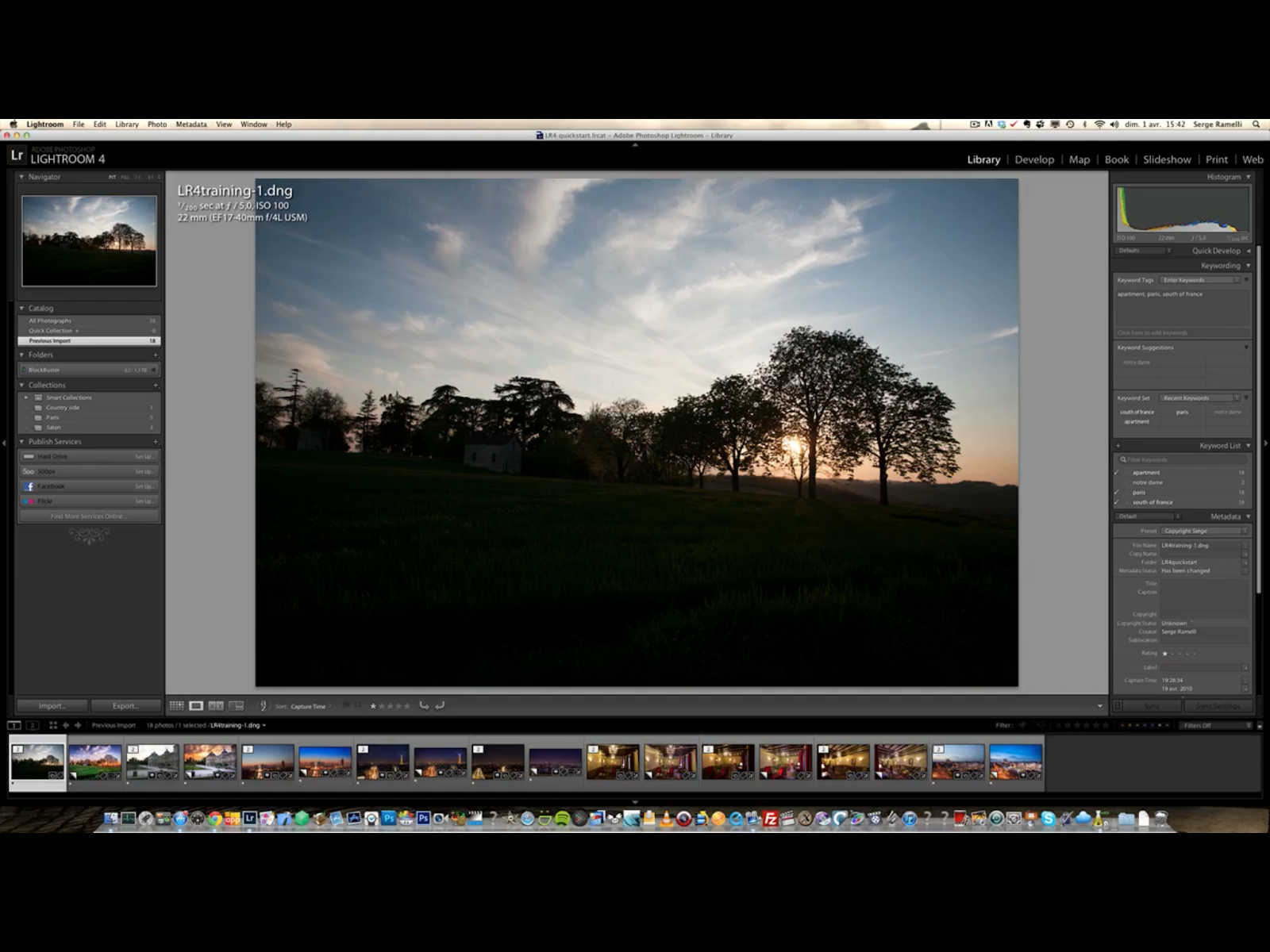Select Previous Import in Catalog
Screen dimensions: 1270x952
tap(89, 341)
